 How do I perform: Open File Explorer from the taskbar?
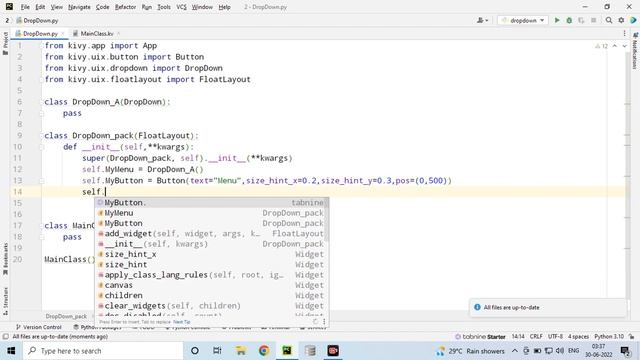pyautogui.click(x=241, y=351)
